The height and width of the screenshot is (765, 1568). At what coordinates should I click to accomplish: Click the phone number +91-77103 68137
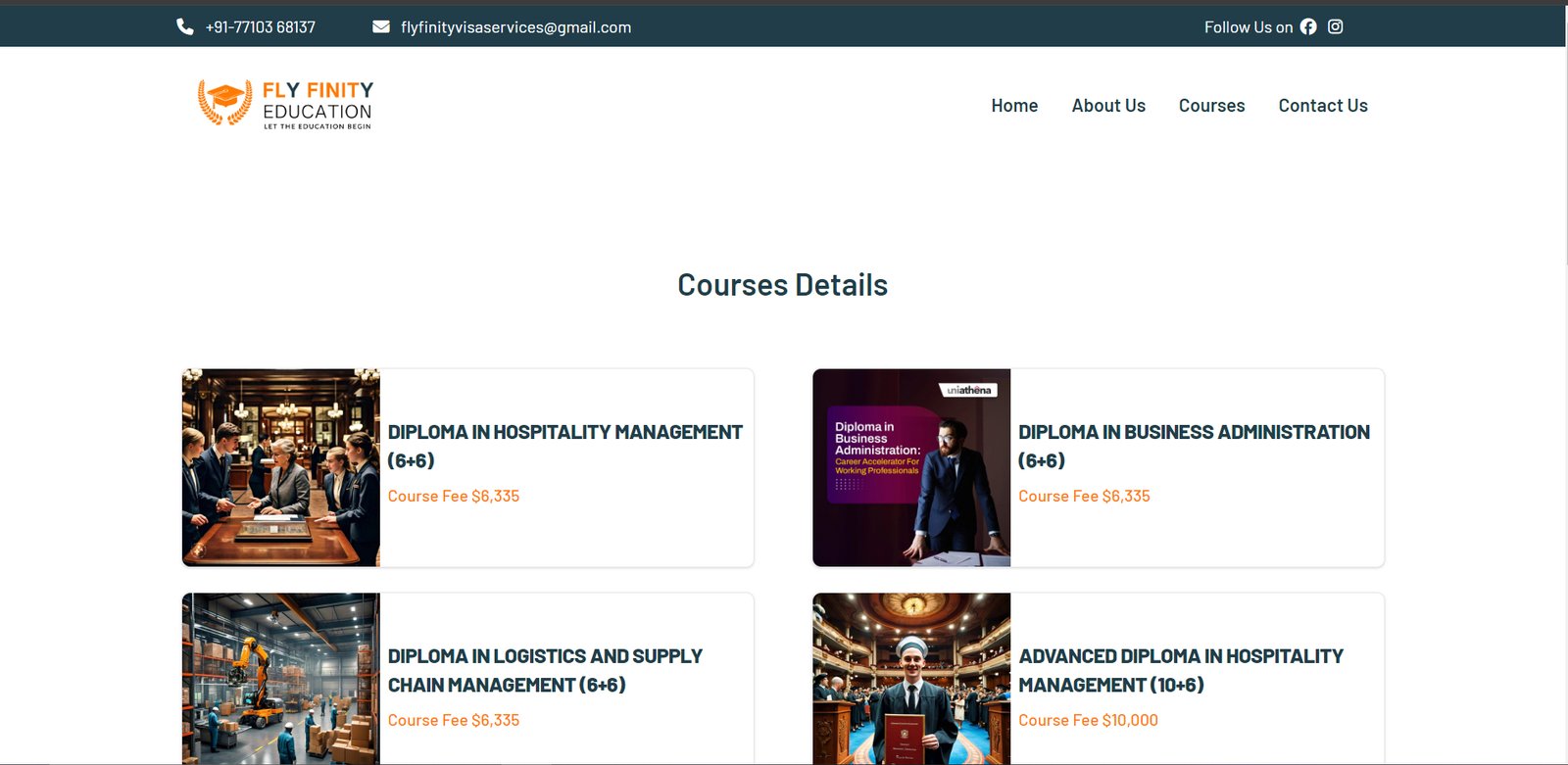(261, 27)
